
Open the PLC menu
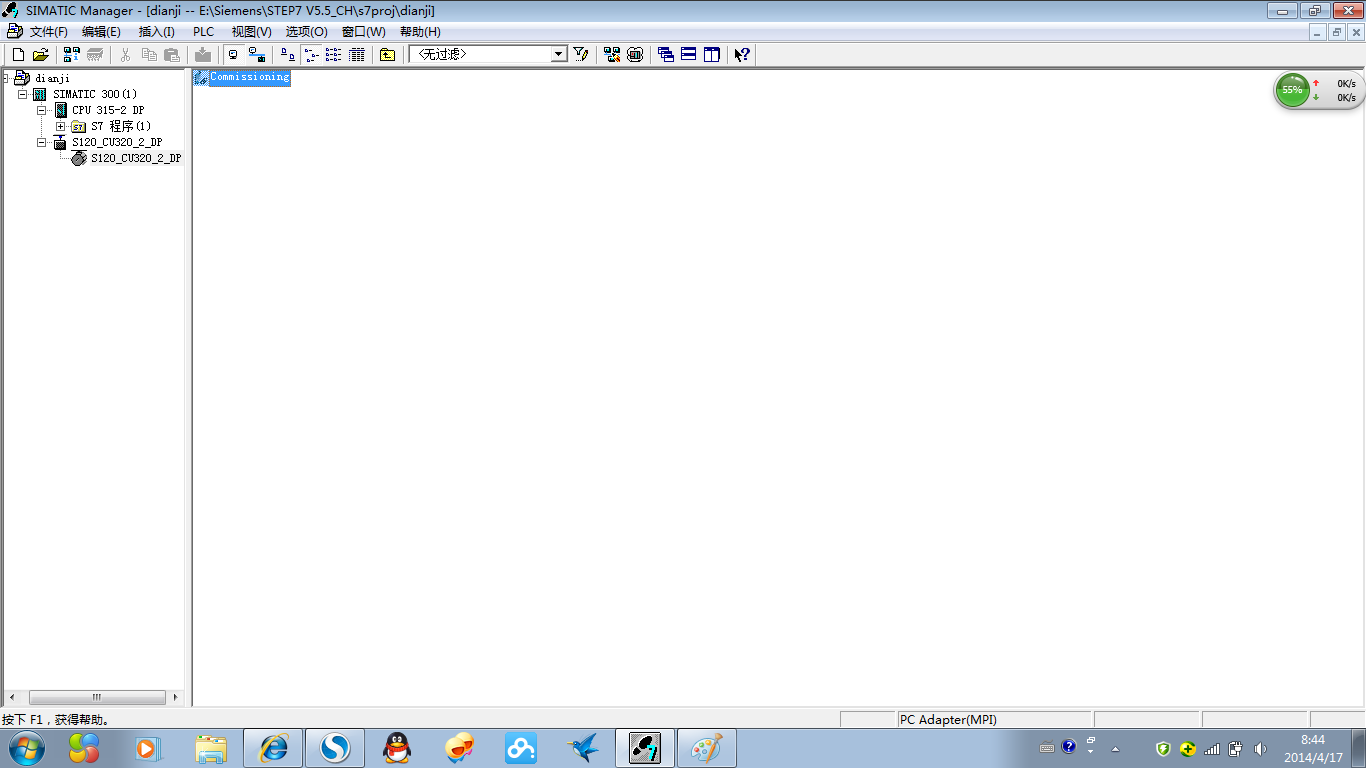tap(203, 32)
